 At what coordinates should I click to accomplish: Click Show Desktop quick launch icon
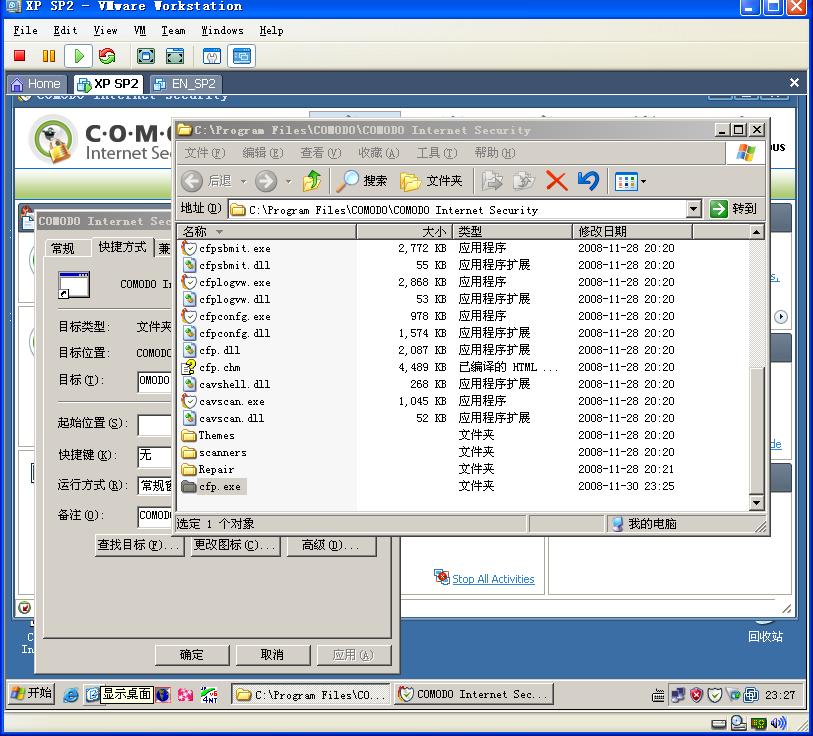point(92,695)
